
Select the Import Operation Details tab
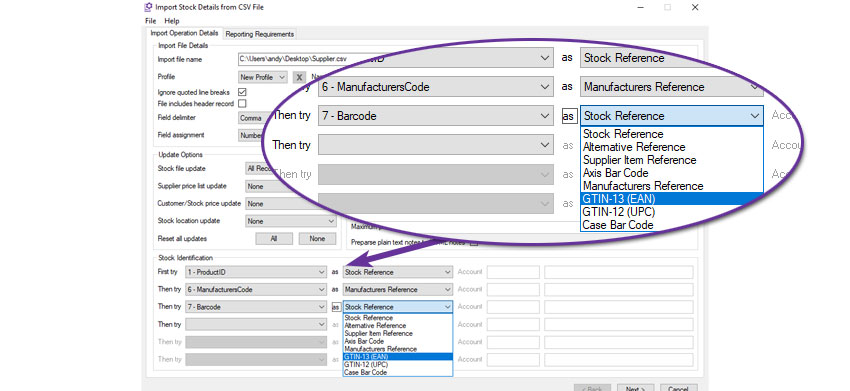(x=184, y=33)
